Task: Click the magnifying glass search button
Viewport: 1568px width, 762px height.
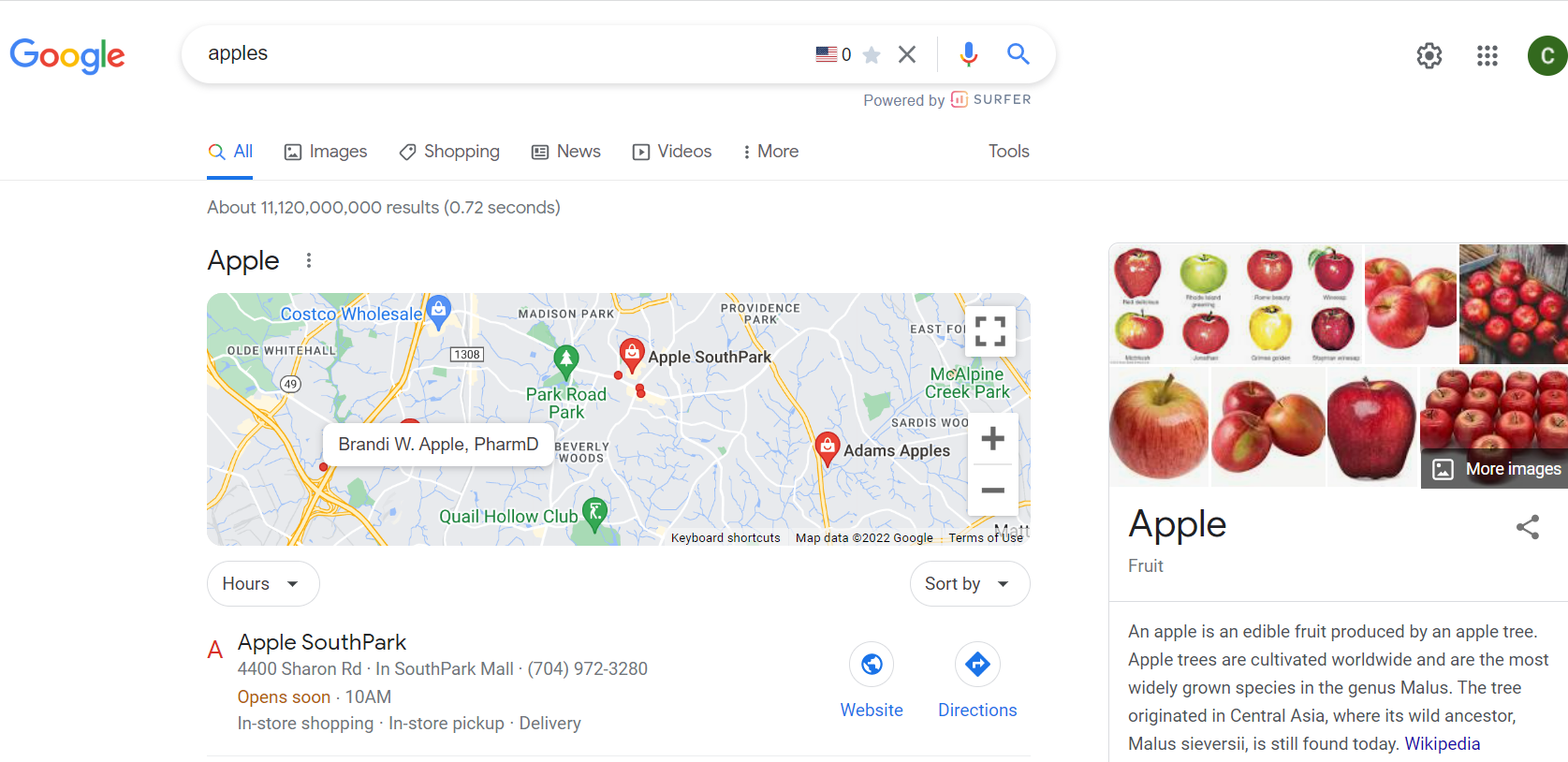Action: pyautogui.click(x=1018, y=54)
